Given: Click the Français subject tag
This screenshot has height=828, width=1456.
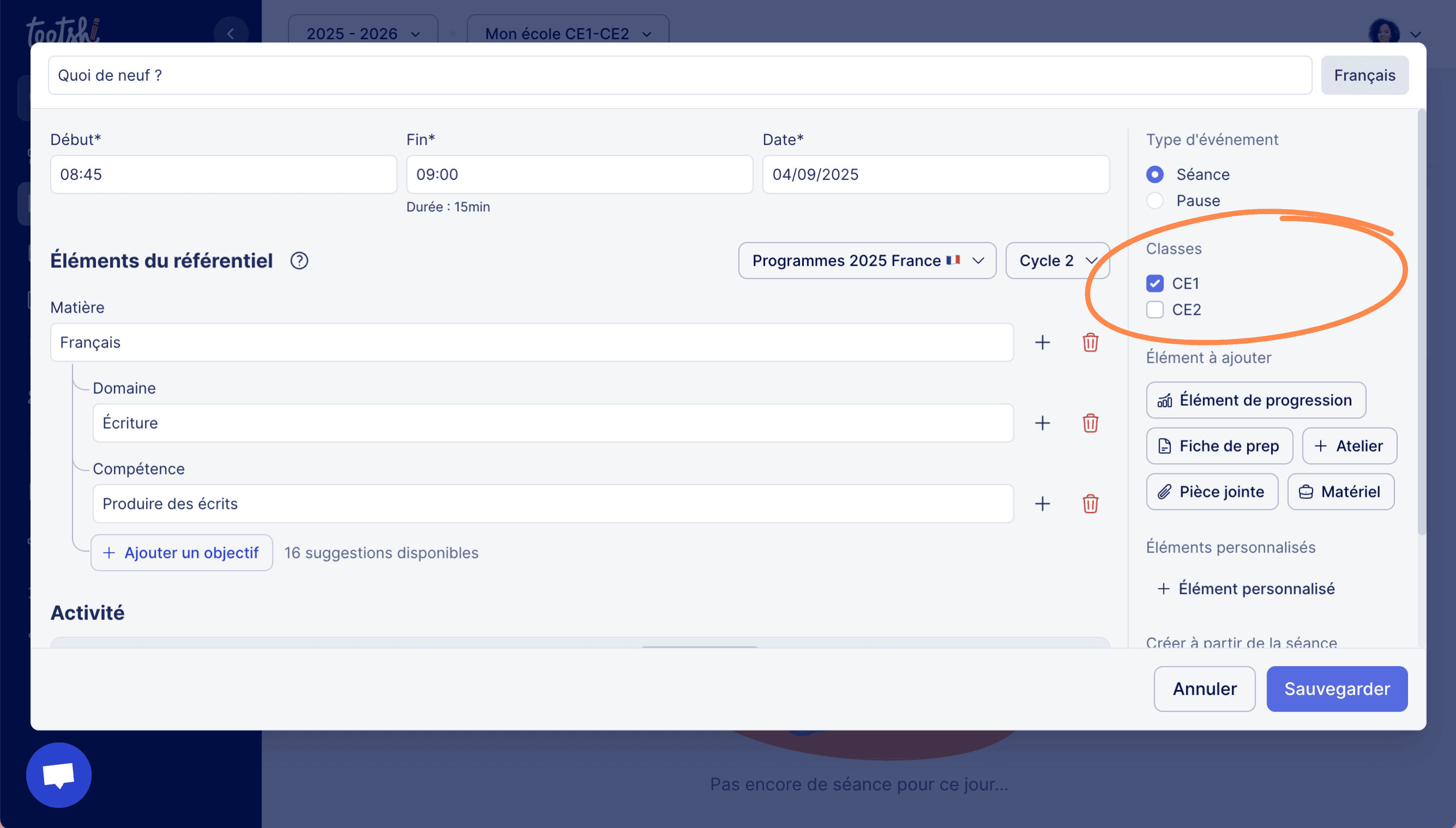Looking at the screenshot, I should click(x=1364, y=75).
